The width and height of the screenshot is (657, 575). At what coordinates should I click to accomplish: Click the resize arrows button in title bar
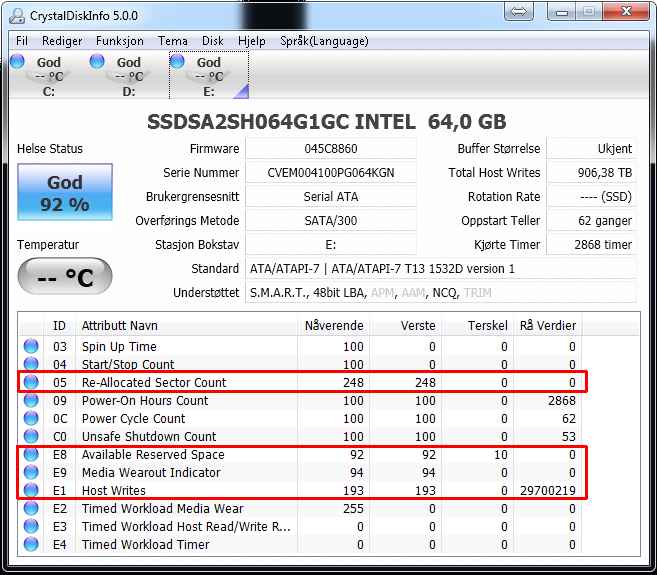point(519,11)
